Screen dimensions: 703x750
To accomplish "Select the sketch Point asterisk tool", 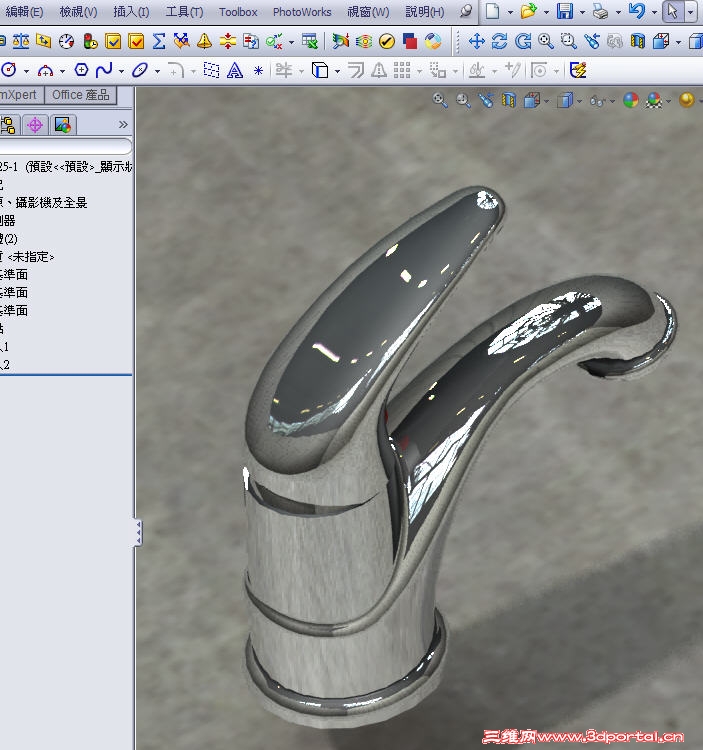I will [258, 71].
